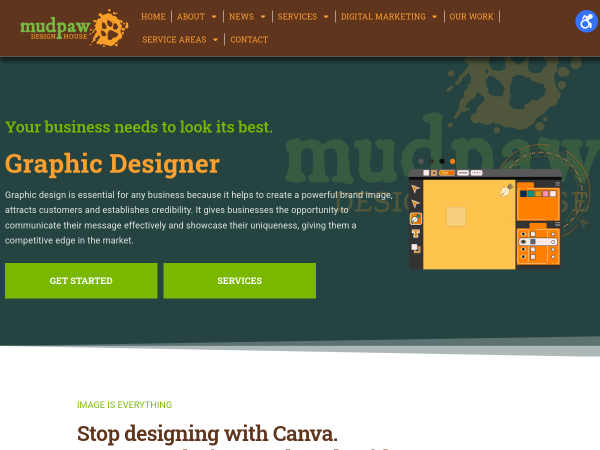Open the Service Areas menu item

(x=174, y=40)
